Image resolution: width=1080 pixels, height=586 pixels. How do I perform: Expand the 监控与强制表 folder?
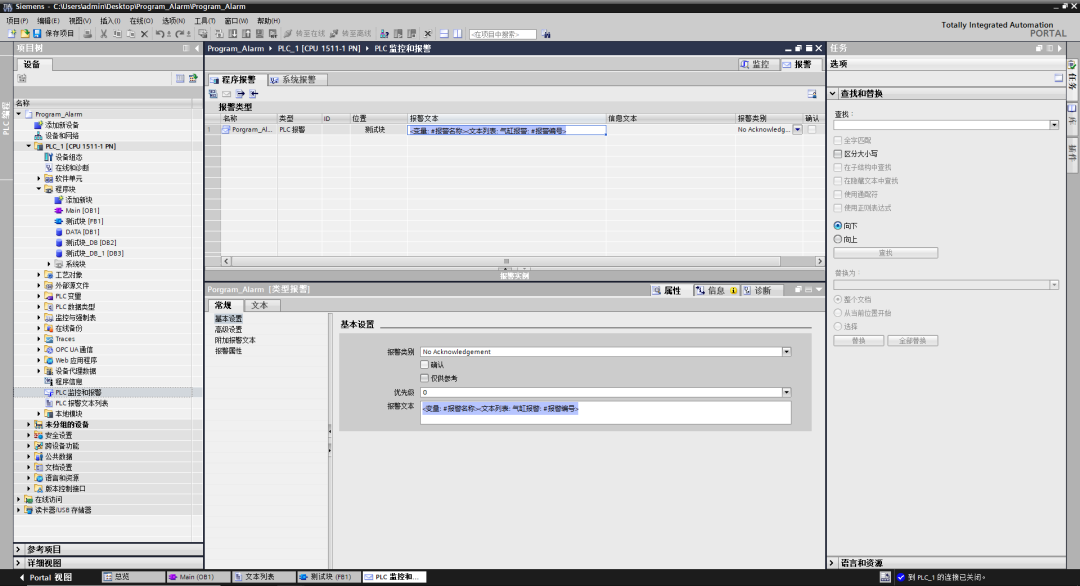(39, 317)
